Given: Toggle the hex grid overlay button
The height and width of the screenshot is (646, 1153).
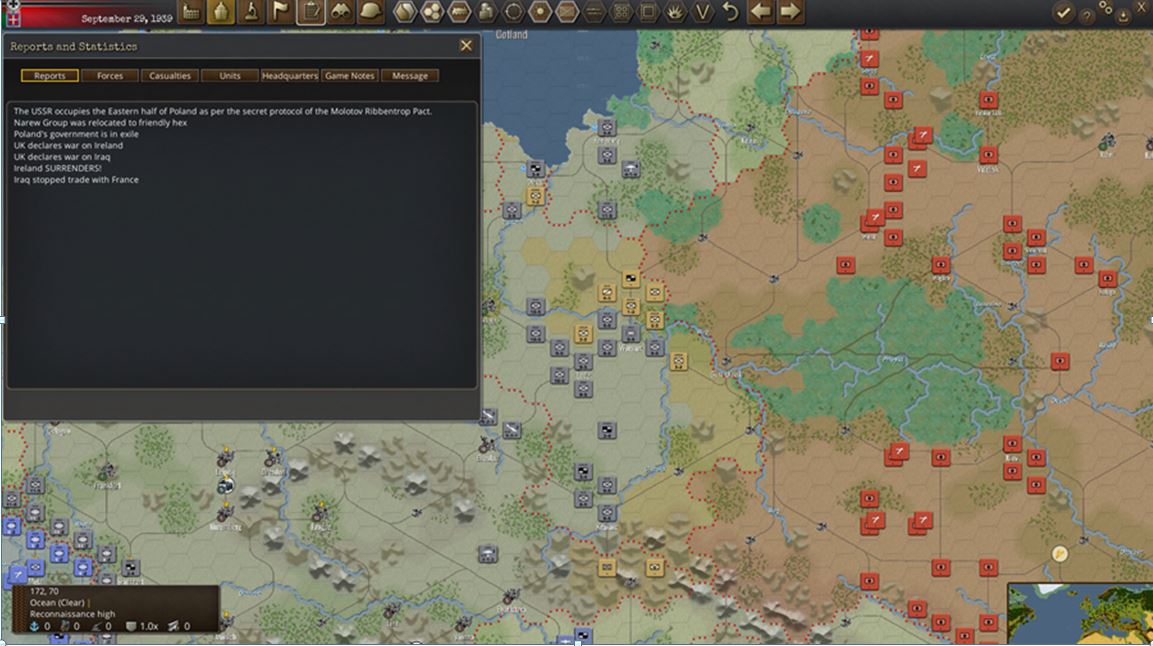Looking at the screenshot, I should [x=405, y=12].
